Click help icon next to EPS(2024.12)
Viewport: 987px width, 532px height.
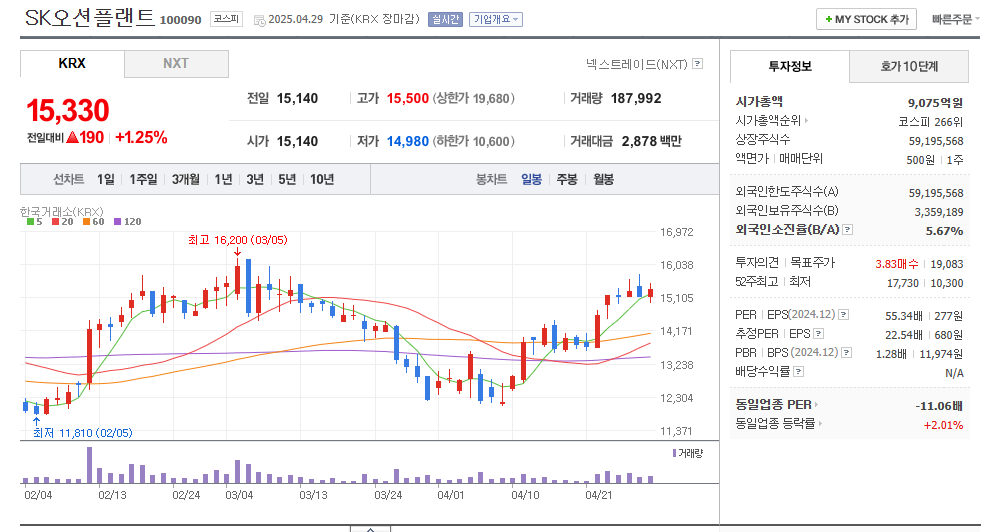[843, 314]
